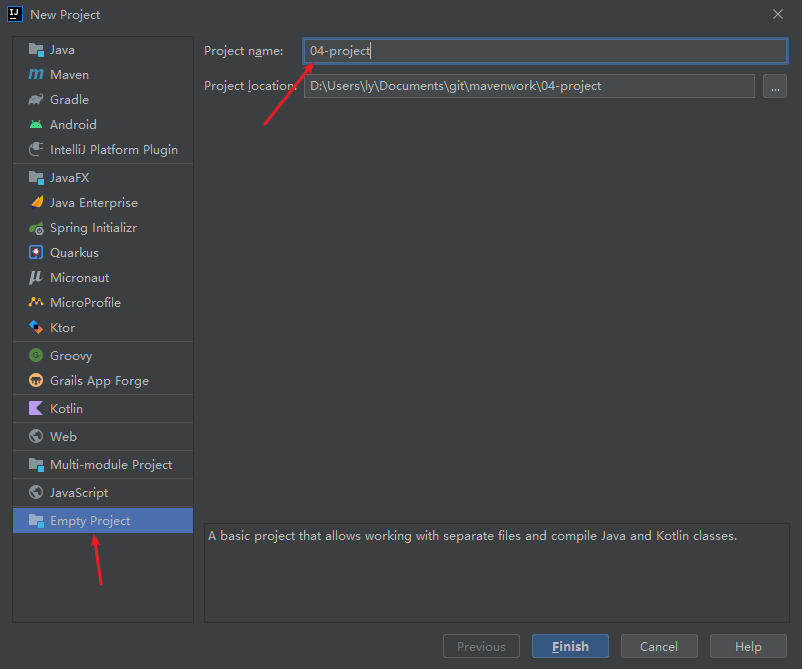802x669 pixels.
Task: Click the Android robot icon
Action: tap(36, 124)
